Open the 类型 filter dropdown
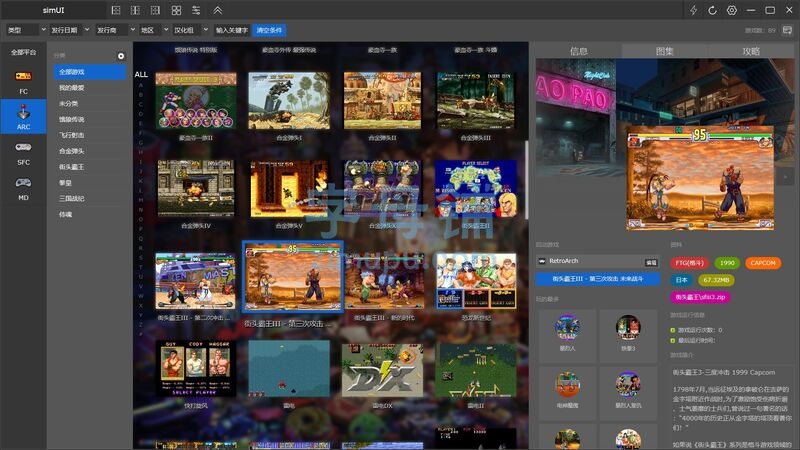Screen dimensions: 800x450 (x=26, y=30)
